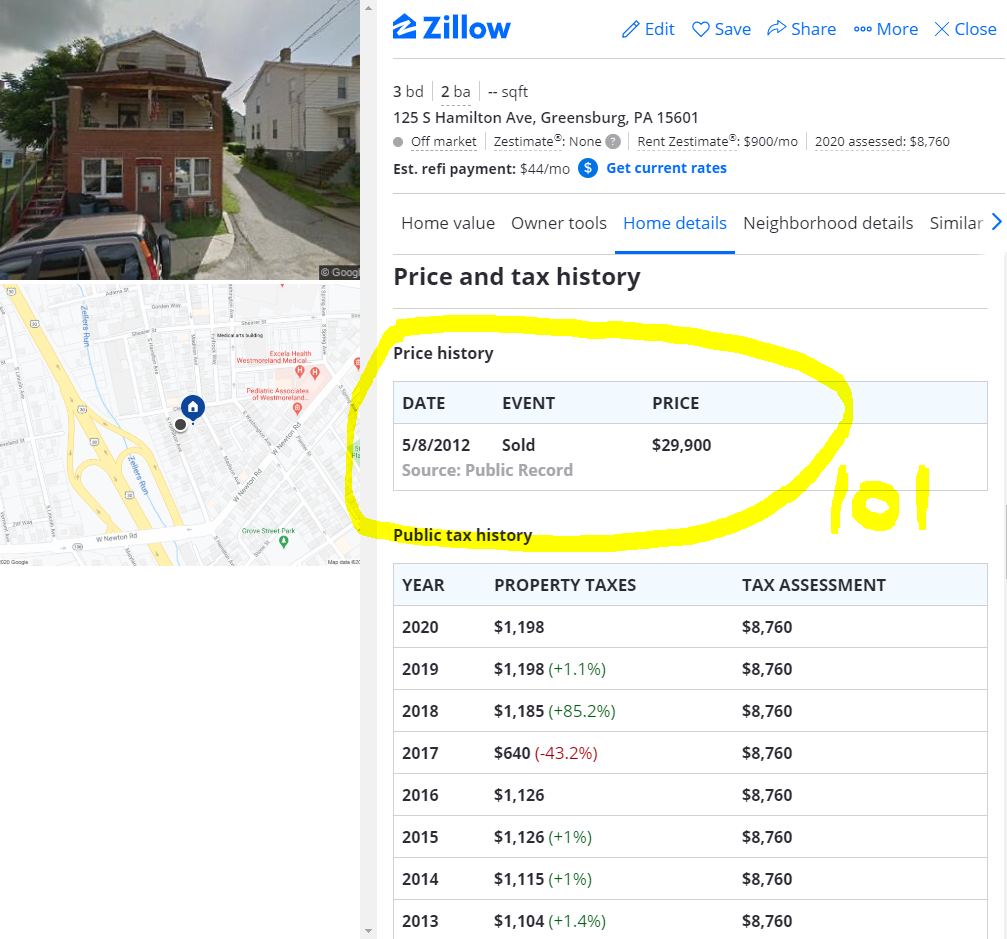Click the blue dollar sign icon
This screenshot has height=939, width=1007.
pos(588,168)
